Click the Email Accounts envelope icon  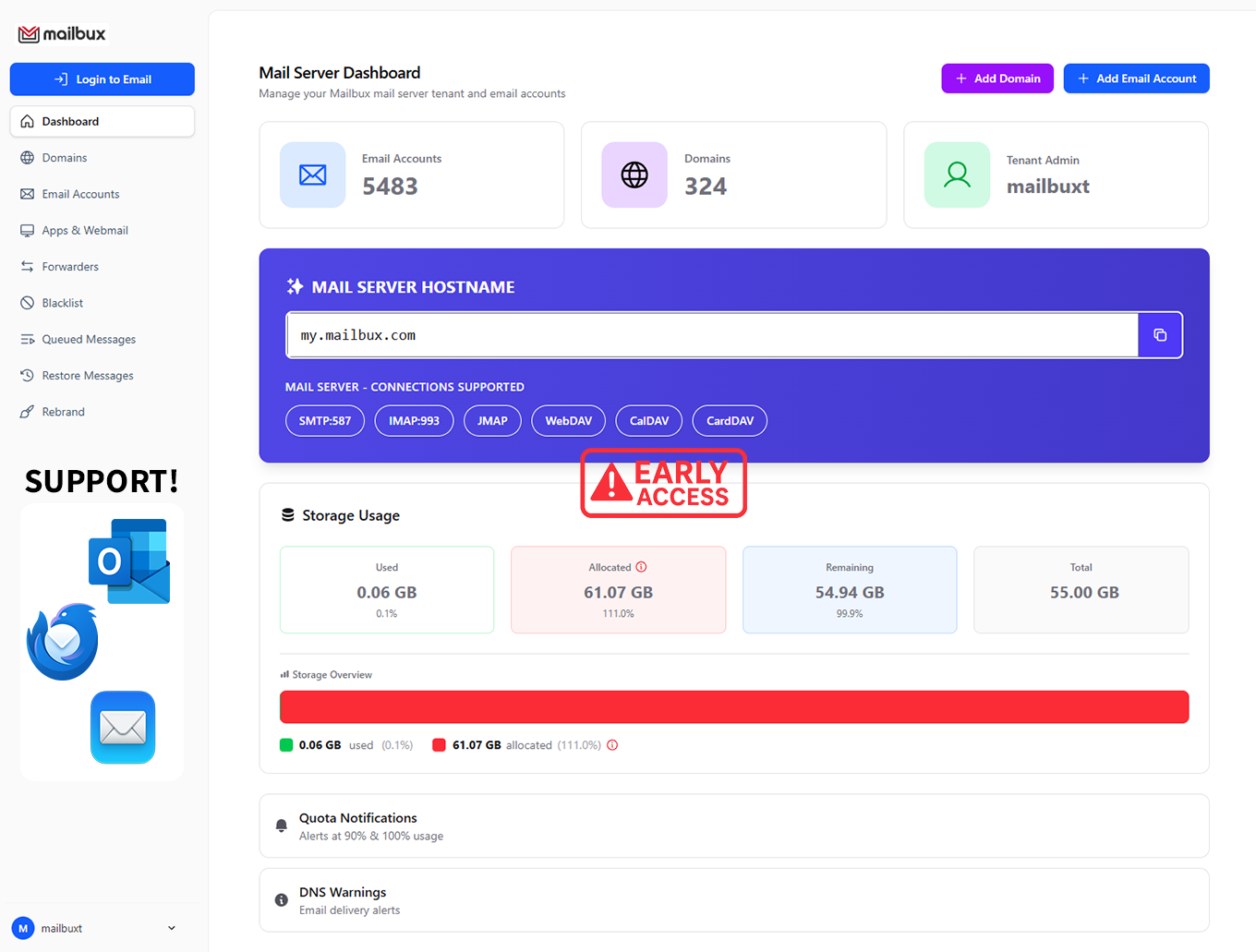[x=313, y=175]
